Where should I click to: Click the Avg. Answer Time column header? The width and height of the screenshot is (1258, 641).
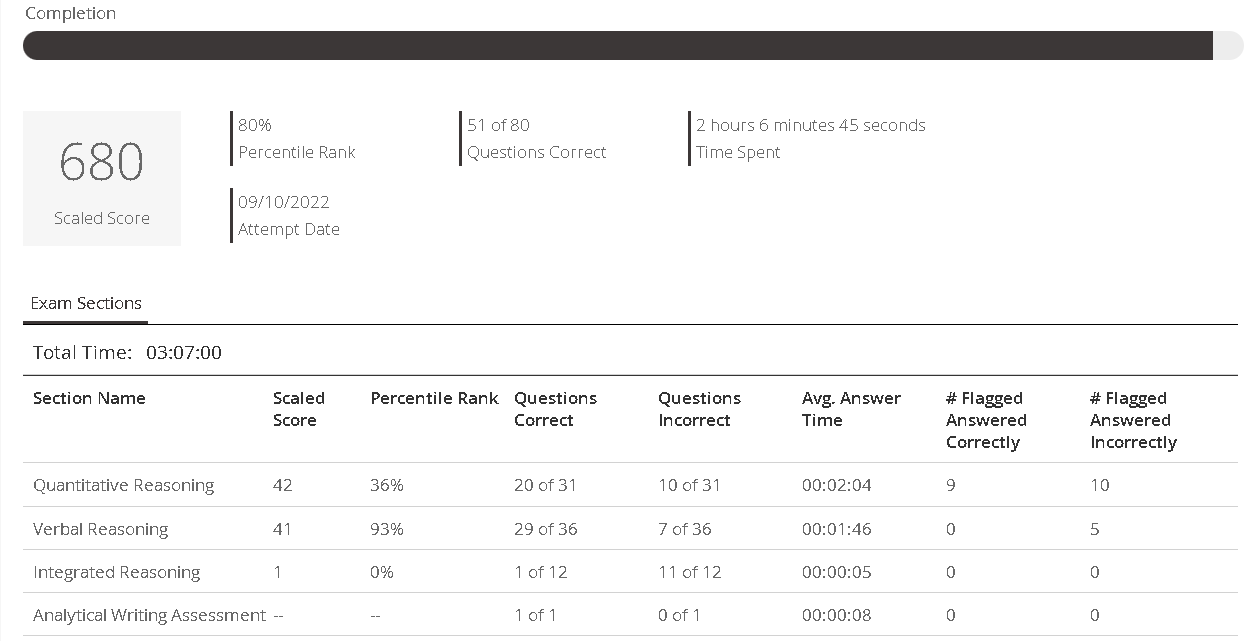click(x=851, y=409)
